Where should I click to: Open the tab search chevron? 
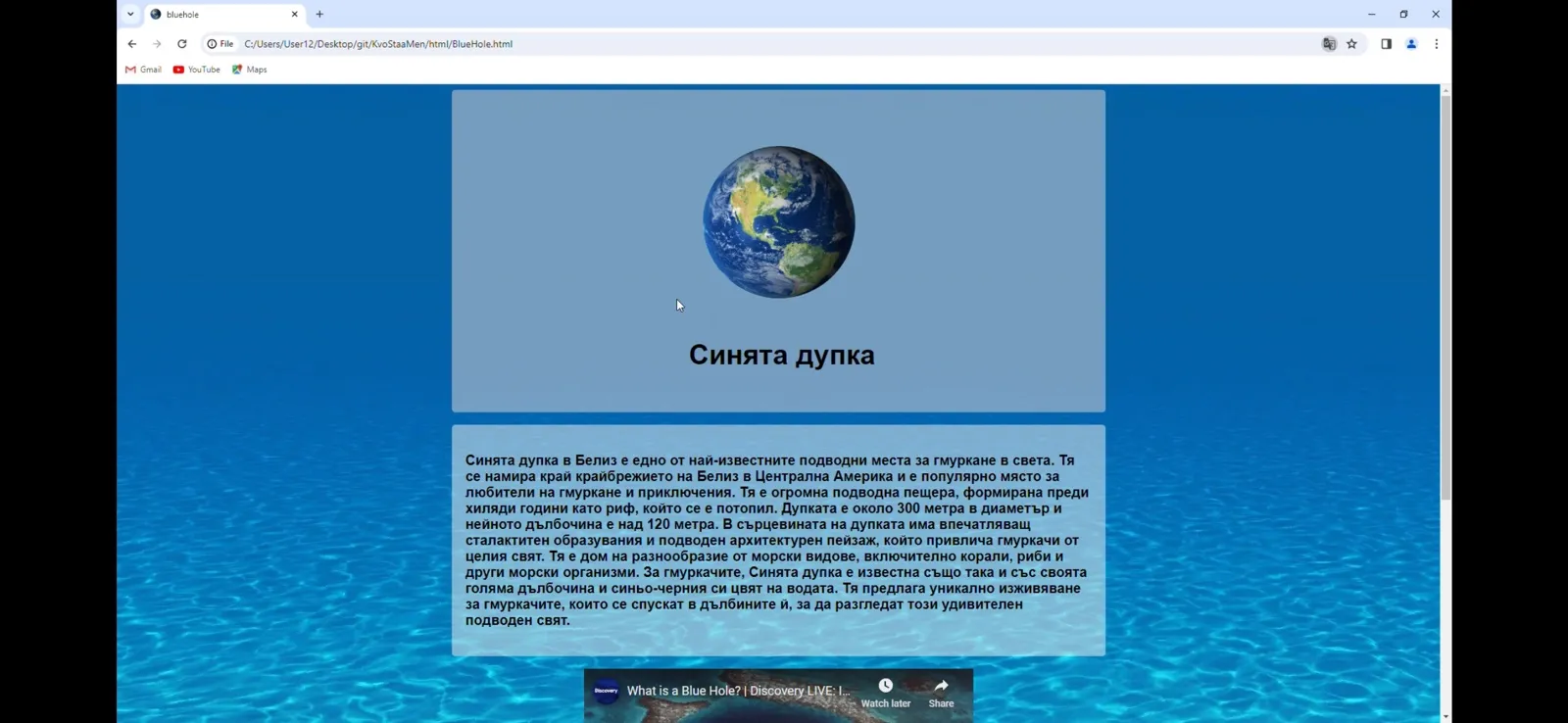(x=130, y=15)
